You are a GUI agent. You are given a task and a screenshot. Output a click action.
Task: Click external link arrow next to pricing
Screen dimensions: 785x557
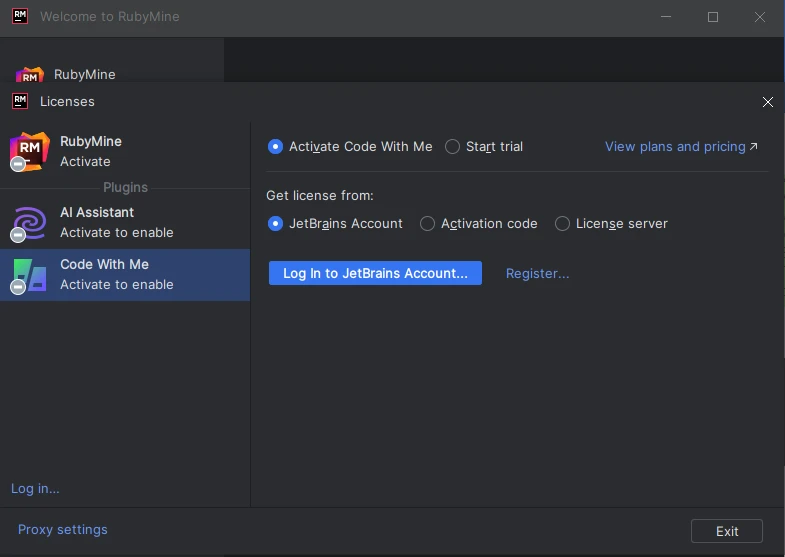tap(754, 147)
